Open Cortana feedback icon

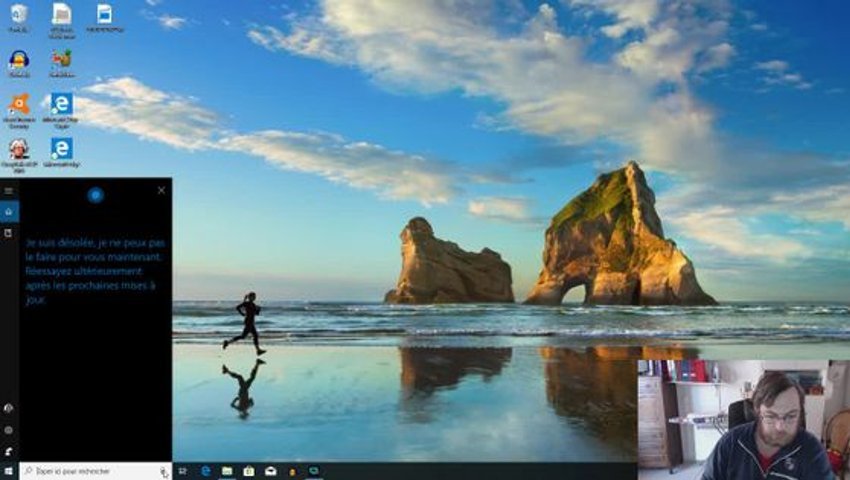pyautogui.click(x=9, y=451)
